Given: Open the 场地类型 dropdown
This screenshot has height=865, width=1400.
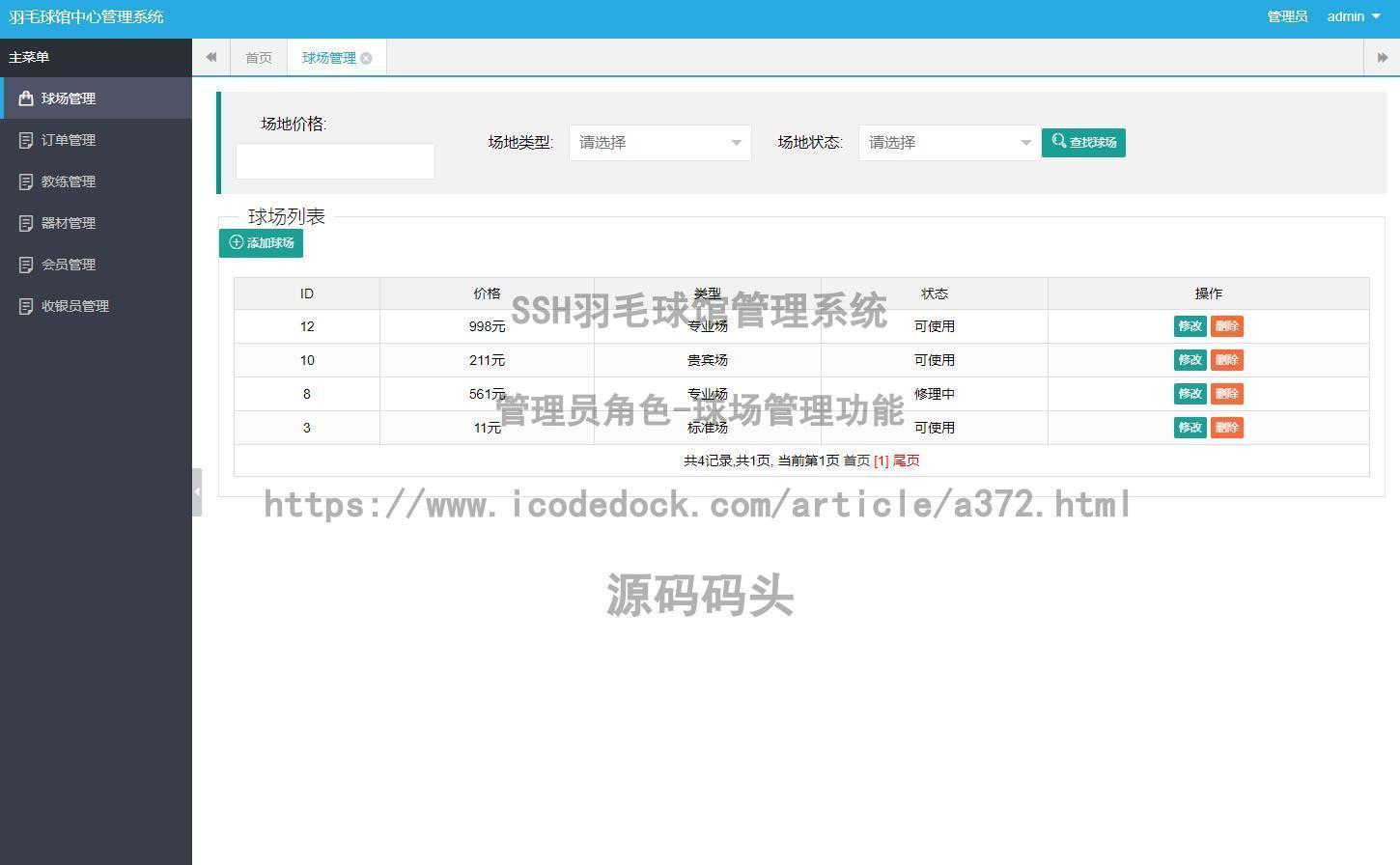Looking at the screenshot, I should pyautogui.click(x=659, y=143).
